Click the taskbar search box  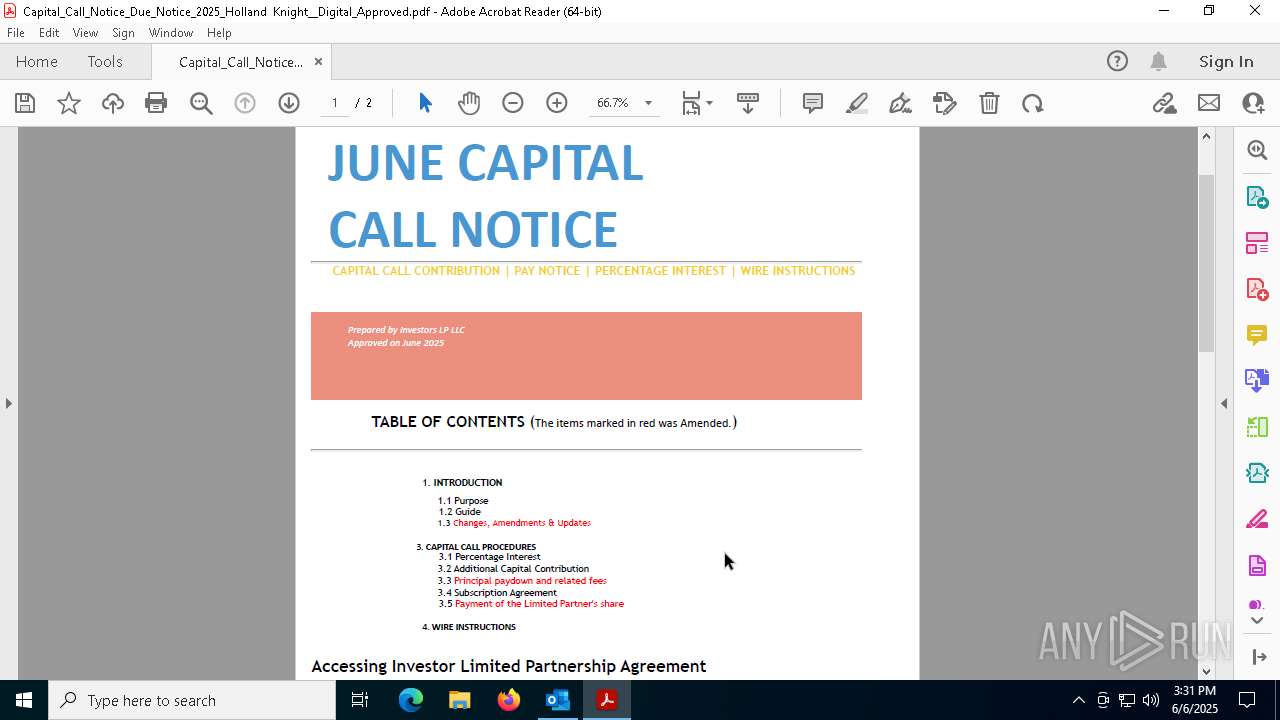192,700
